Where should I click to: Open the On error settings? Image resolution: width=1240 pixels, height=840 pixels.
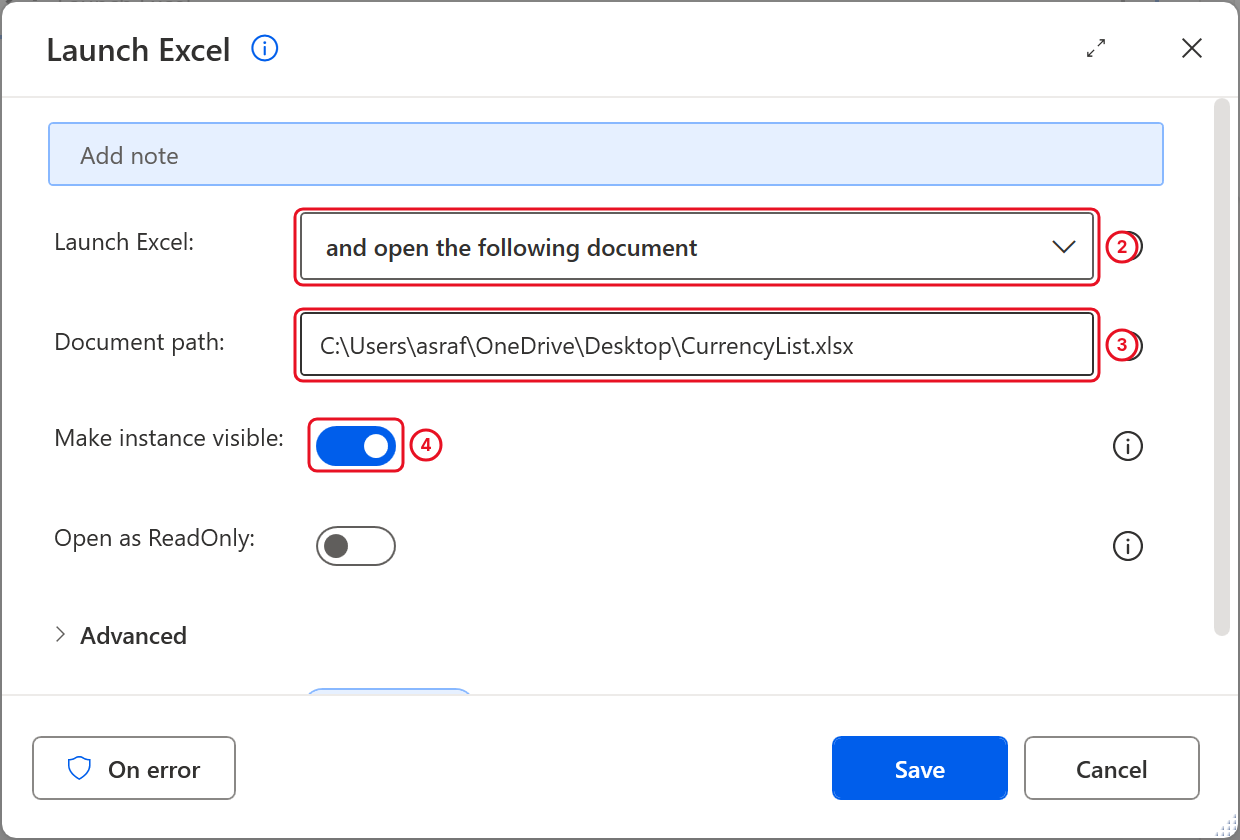tap(134, 768)
